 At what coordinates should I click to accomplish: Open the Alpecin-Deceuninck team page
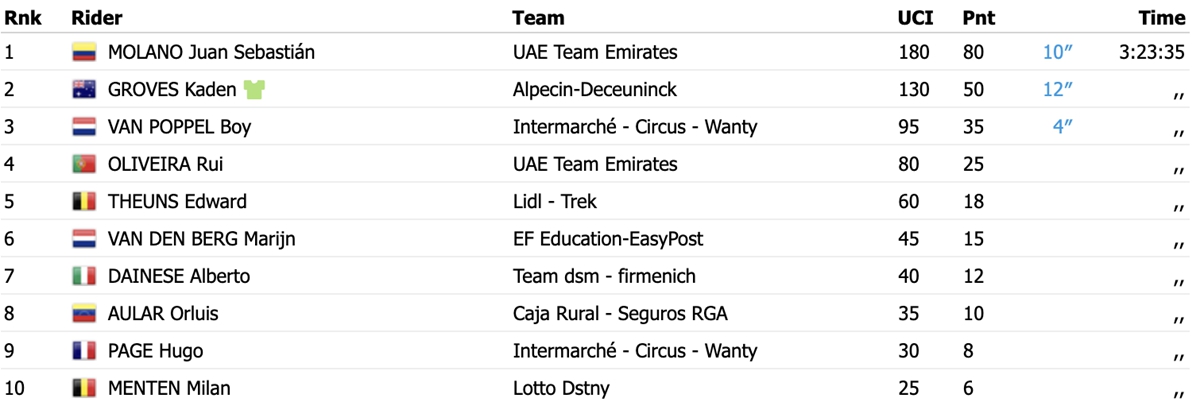595,89
